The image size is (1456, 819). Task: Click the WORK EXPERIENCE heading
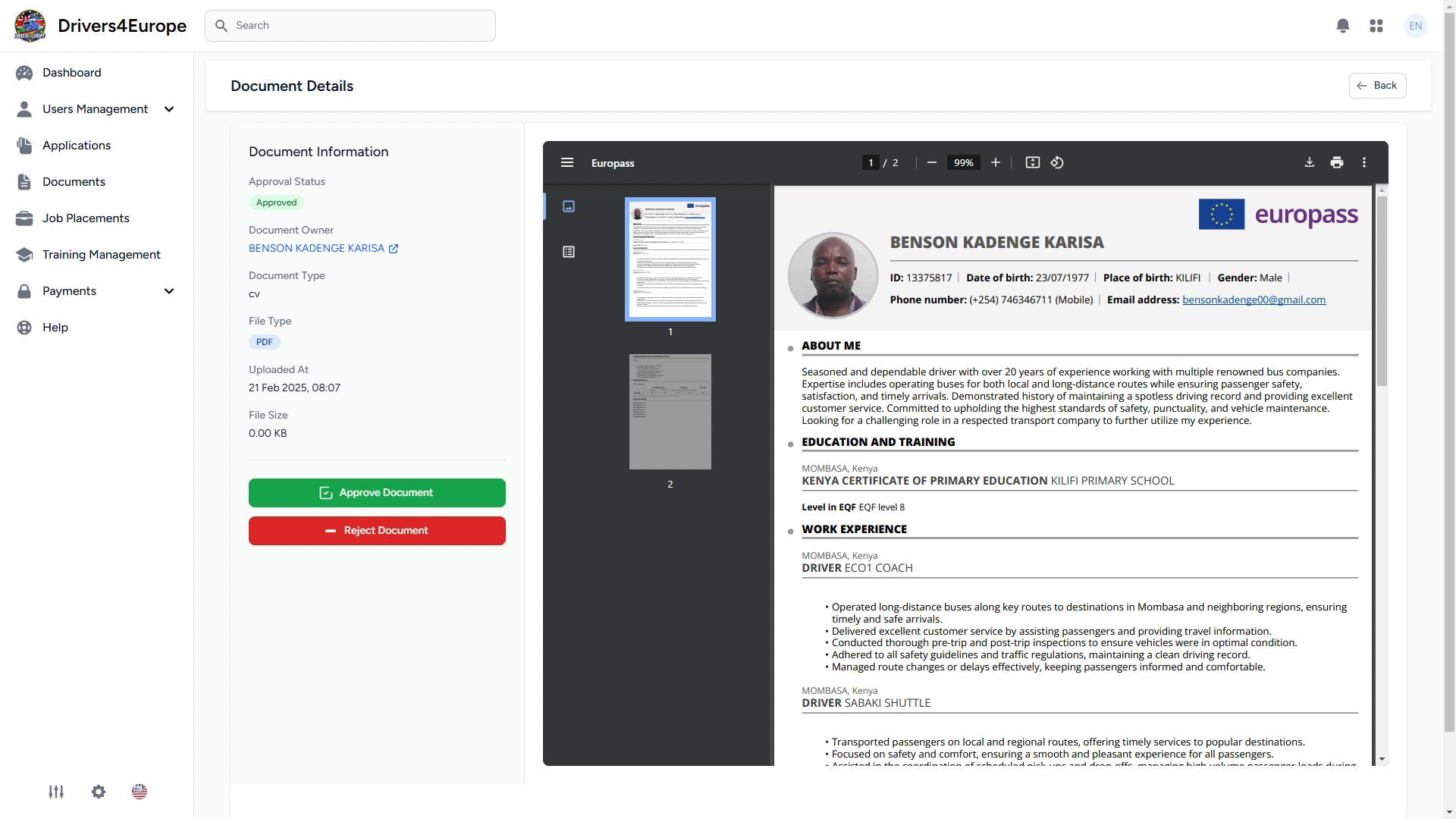coord(854,529)
